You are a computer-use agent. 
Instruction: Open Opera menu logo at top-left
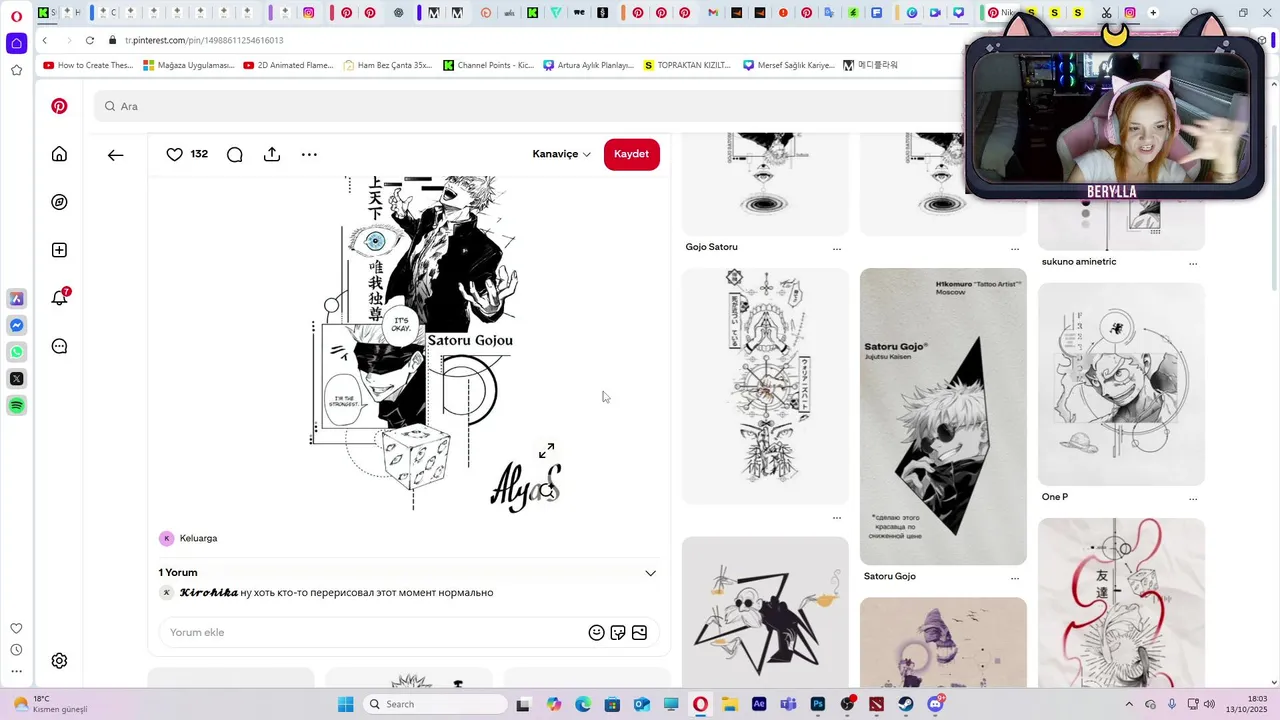[x=16, y=16]
